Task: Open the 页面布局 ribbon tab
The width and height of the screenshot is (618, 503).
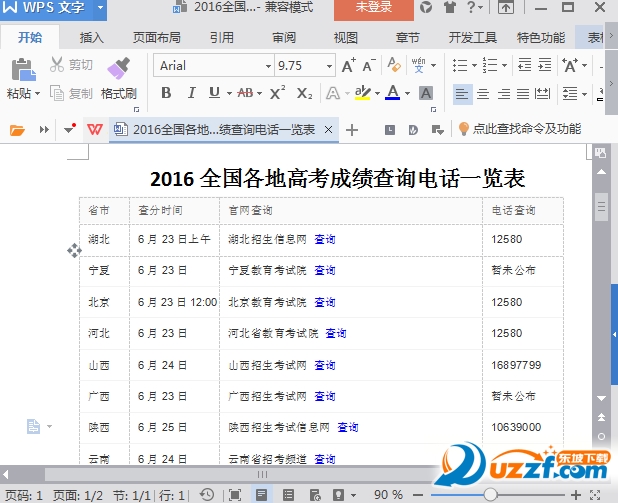Action: pos(157,38)
